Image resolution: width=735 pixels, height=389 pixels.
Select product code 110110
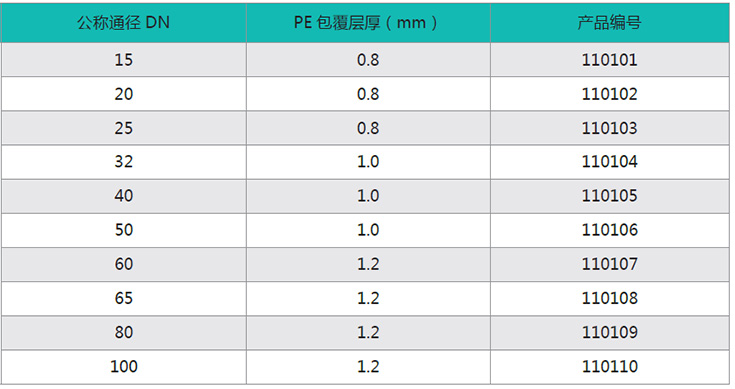pos(610,367)
